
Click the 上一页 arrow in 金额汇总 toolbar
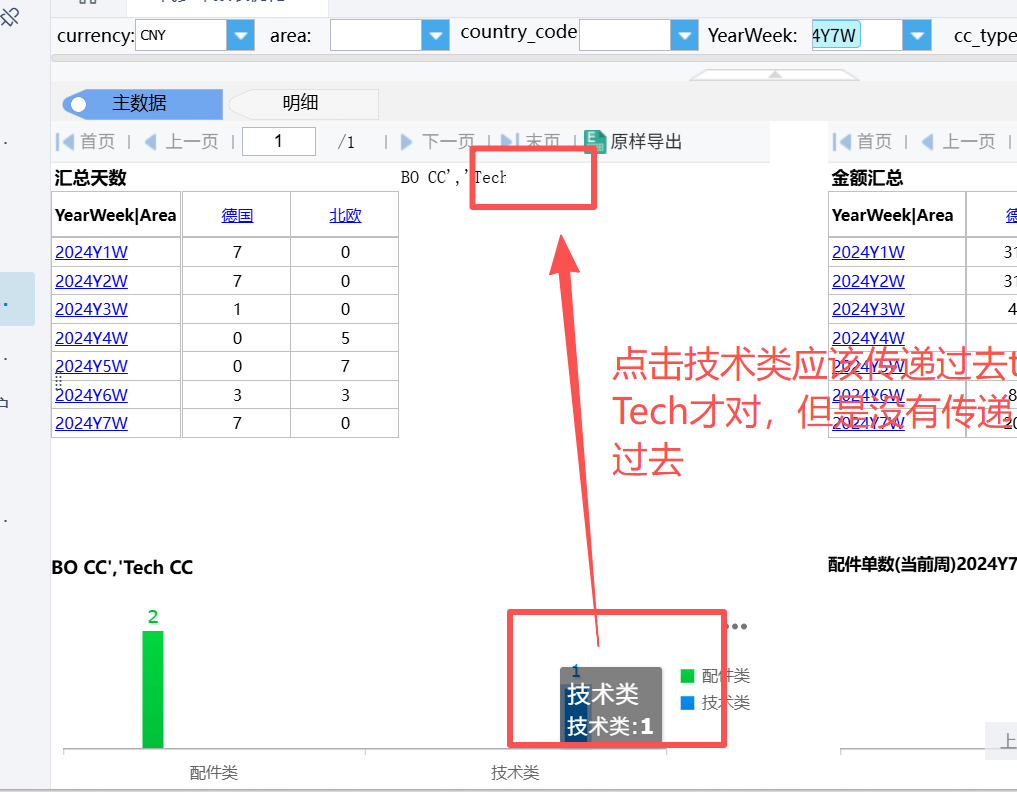tap(927, 141)
